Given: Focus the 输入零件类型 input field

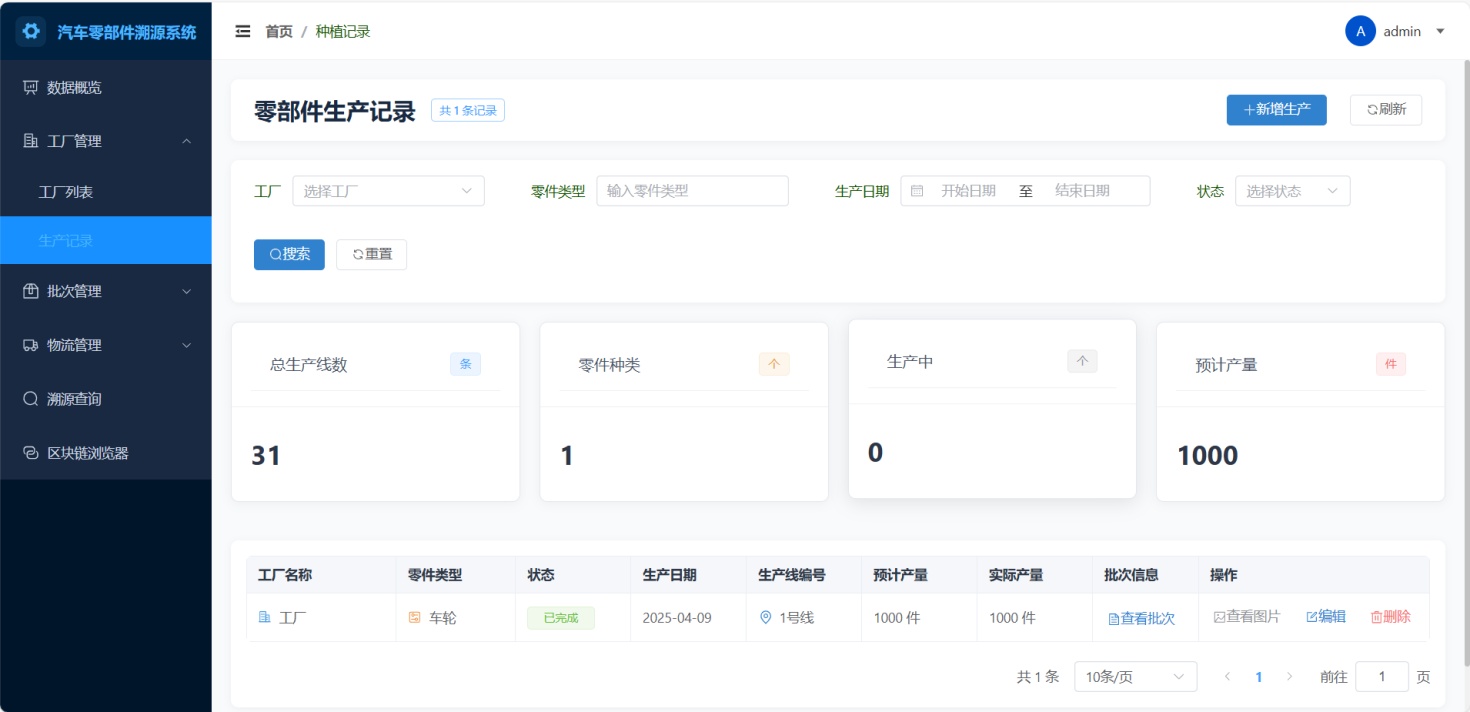Looking at the screenshot, I should [692, 191].
